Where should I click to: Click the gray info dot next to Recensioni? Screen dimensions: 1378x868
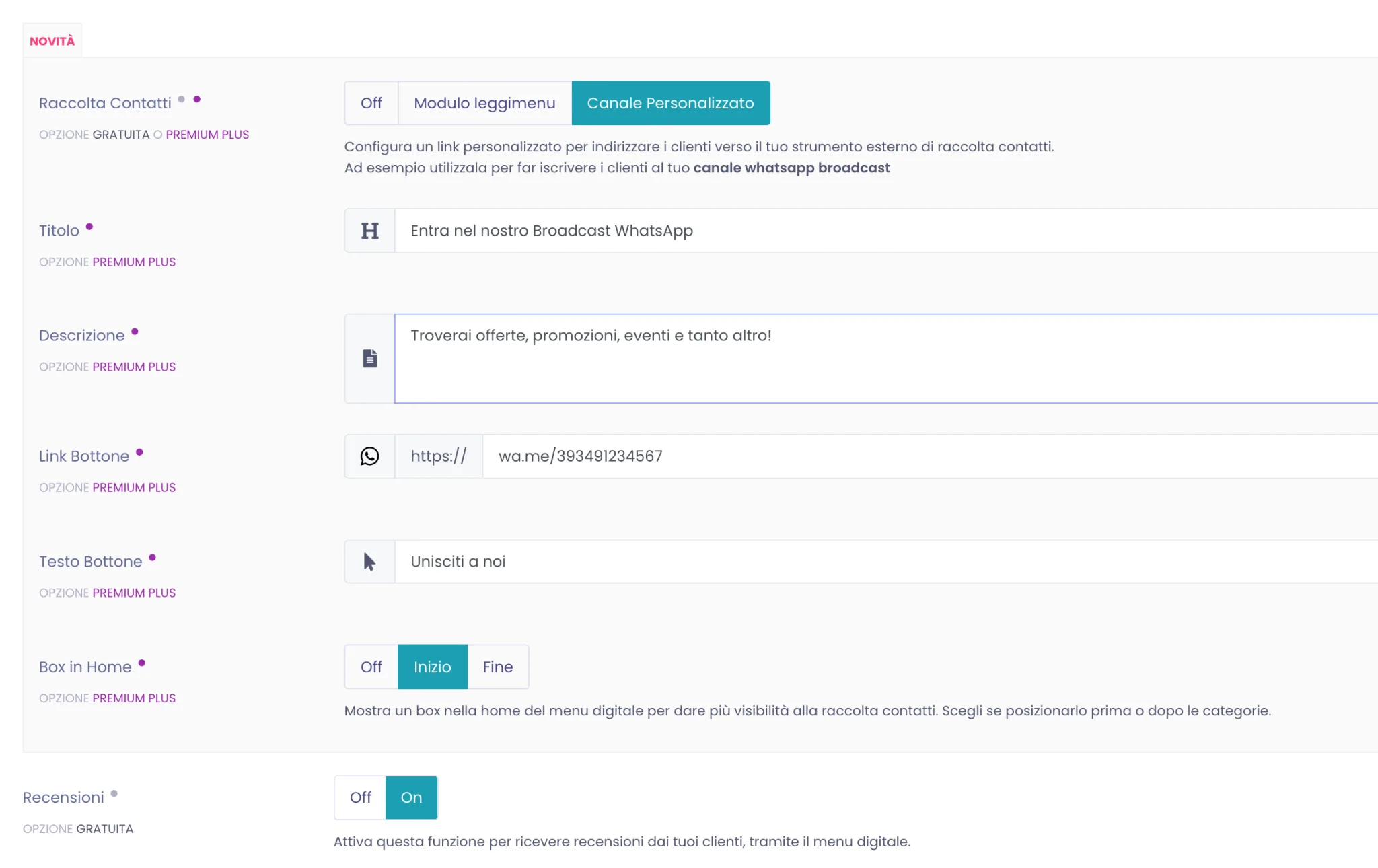(114, 793)
